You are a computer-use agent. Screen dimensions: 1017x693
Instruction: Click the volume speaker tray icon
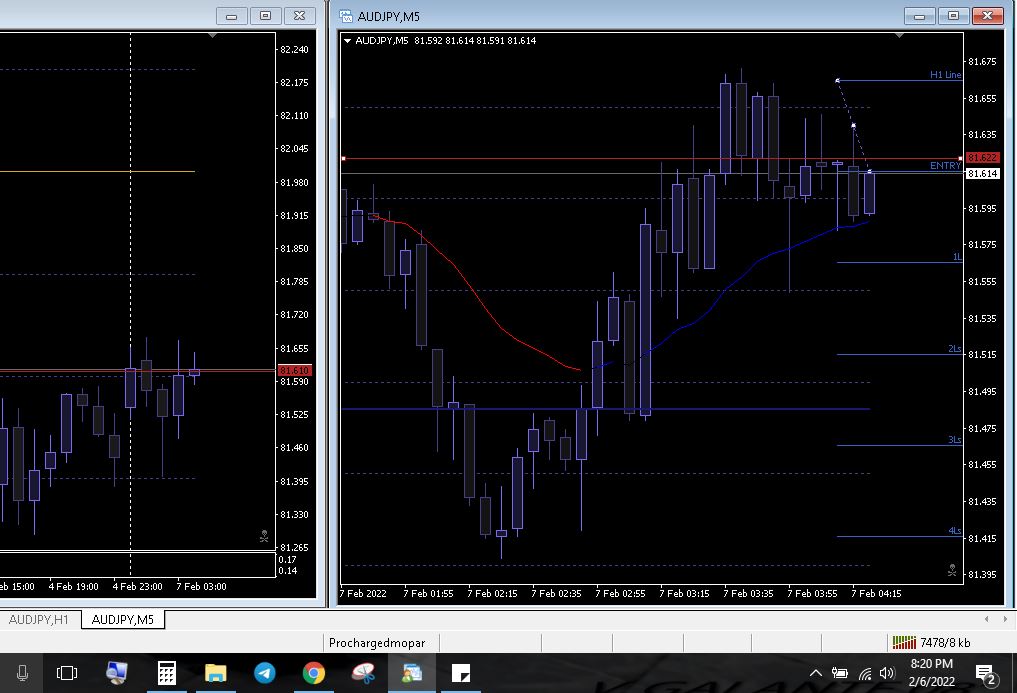click(886, 673)
